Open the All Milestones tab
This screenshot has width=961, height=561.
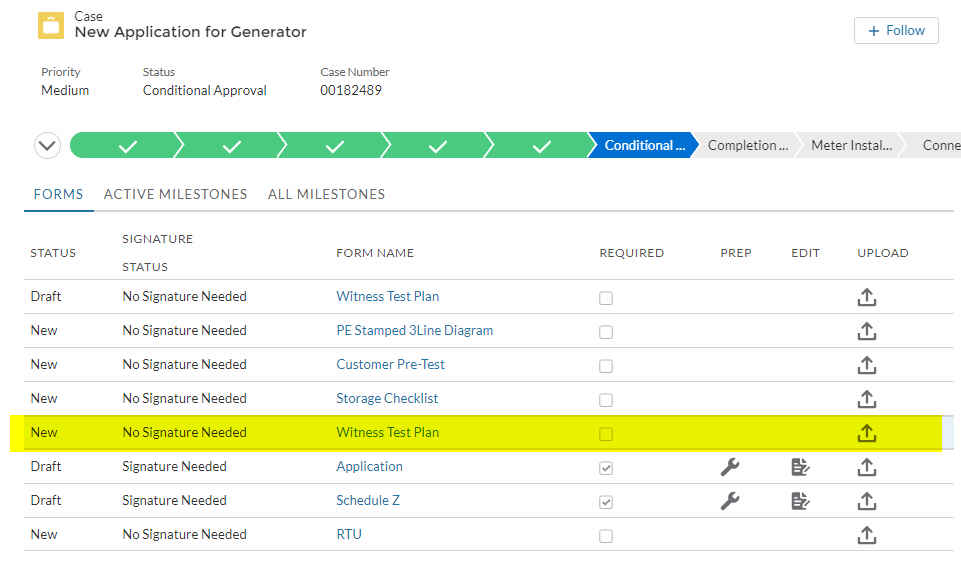pyautogui.click(x=326, y=194)
